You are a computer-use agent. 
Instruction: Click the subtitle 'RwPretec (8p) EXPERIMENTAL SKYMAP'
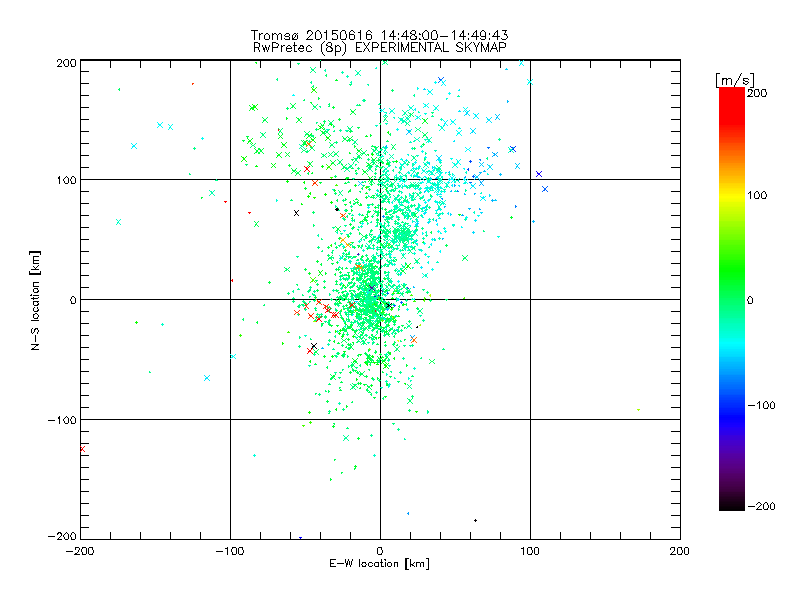click(x=379, y=48)
